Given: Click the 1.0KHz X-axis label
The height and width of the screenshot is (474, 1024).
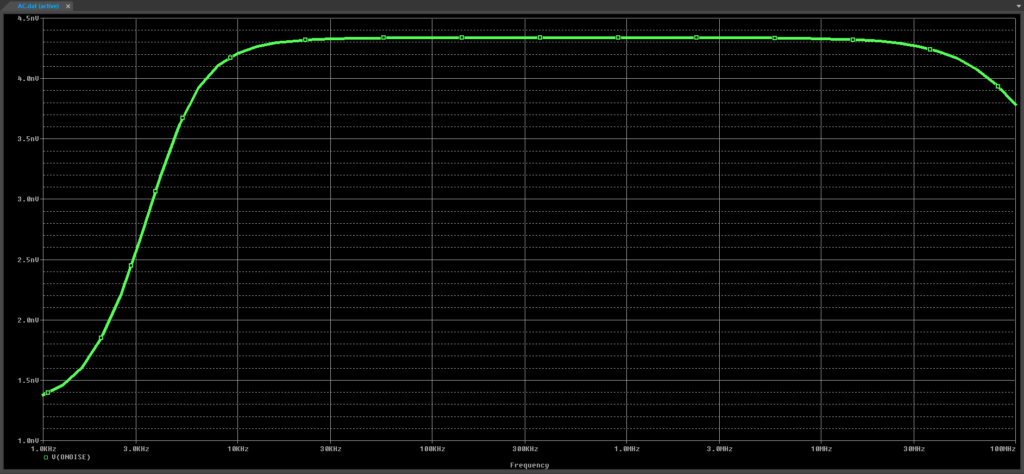Looking at the screenshot, I should click(x=44, y=449).
